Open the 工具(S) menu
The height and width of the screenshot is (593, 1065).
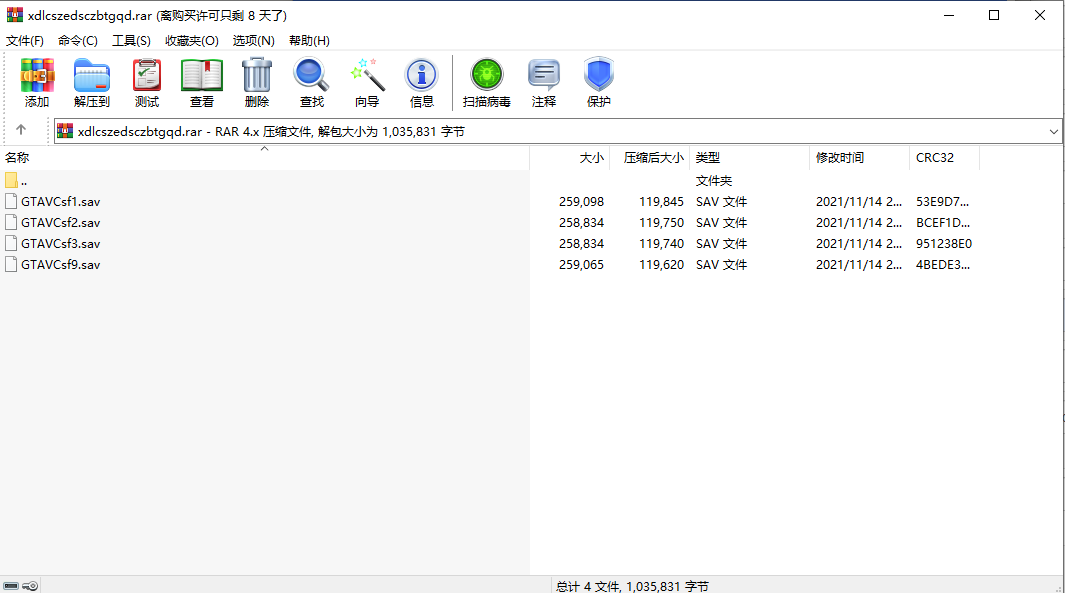click(x=131, y=41)
